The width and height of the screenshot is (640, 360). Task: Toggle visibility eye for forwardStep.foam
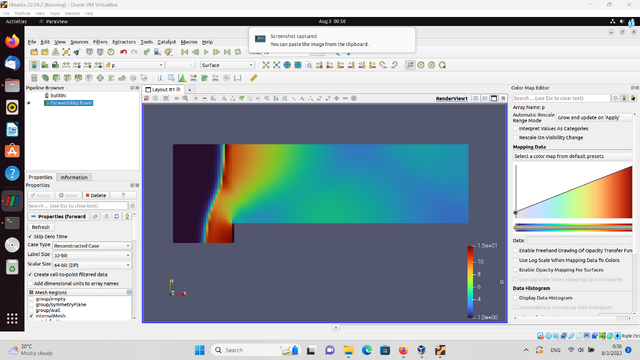point(29,103)
